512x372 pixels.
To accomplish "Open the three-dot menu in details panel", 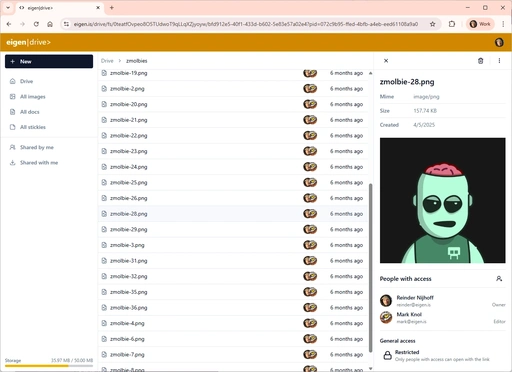I will (499, 61).
